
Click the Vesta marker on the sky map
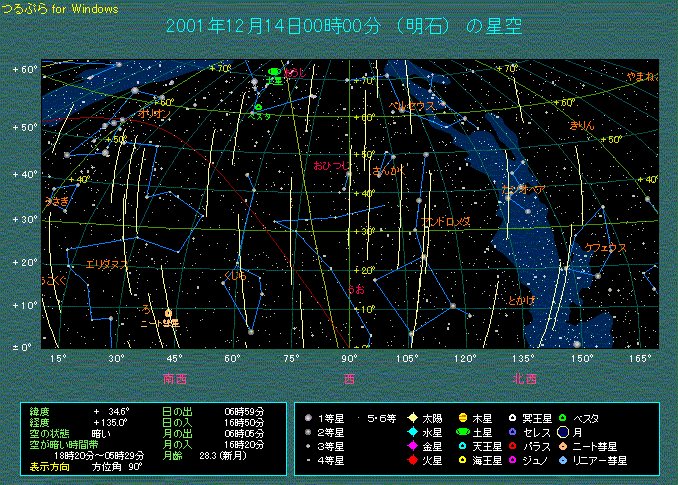pyautogui.click(x=258, y=107)
